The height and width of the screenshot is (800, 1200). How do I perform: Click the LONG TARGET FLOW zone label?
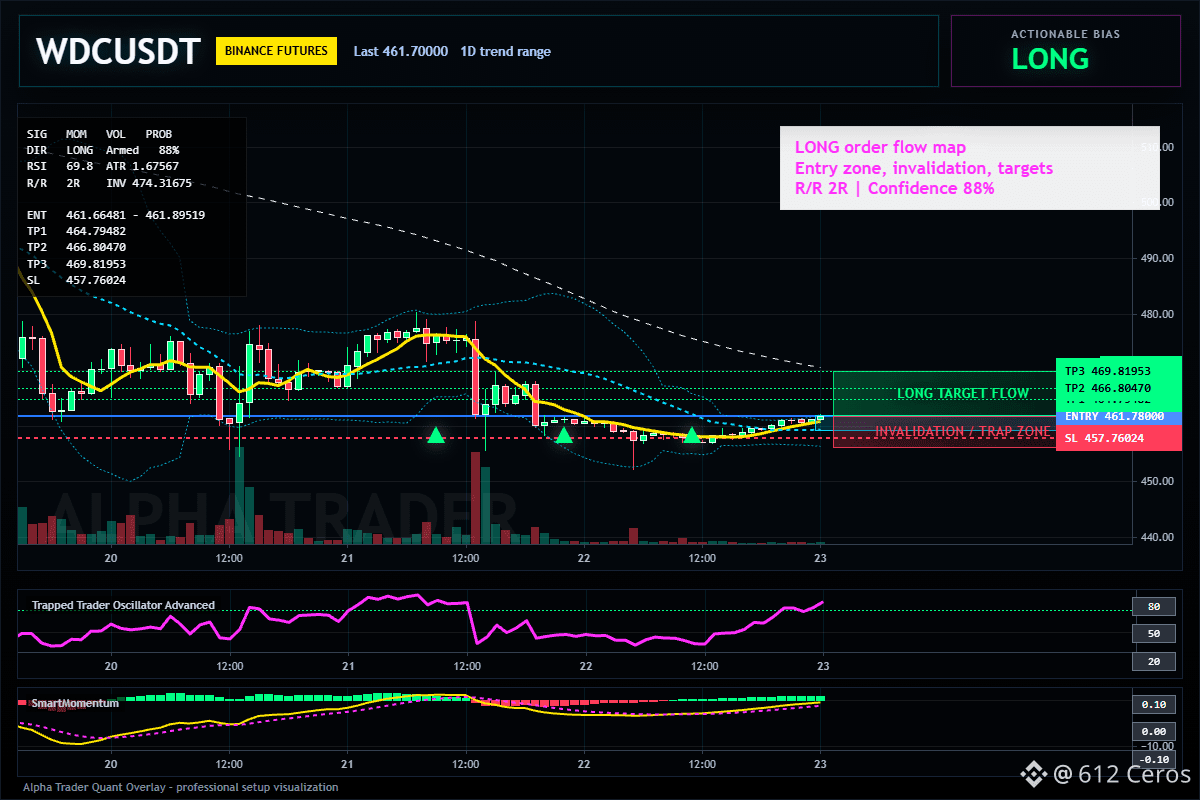coord(962,393)
